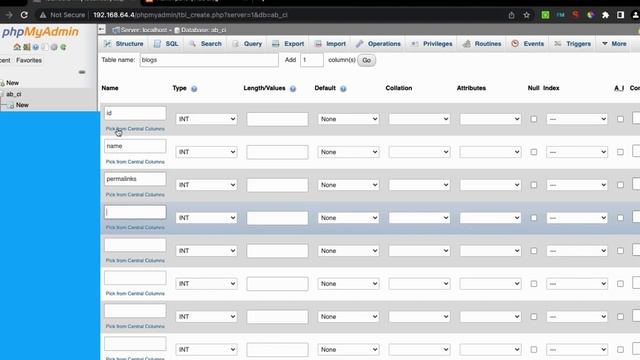The image size is (640, 360).
Task: Switch to the SQL tab
Action: [166, 44]
